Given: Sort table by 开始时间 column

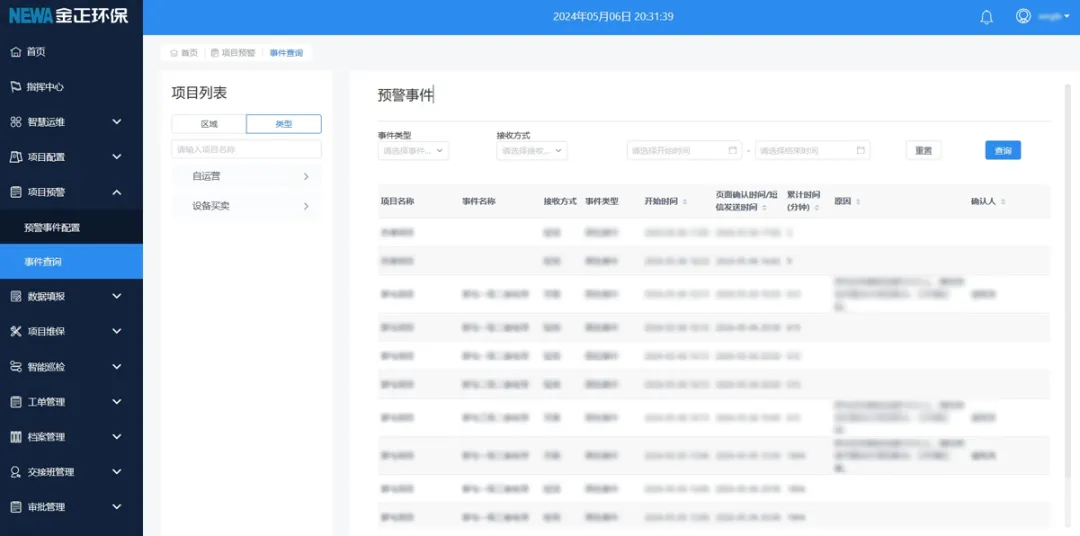Looking at the screenshot, I should click(665, 202).
